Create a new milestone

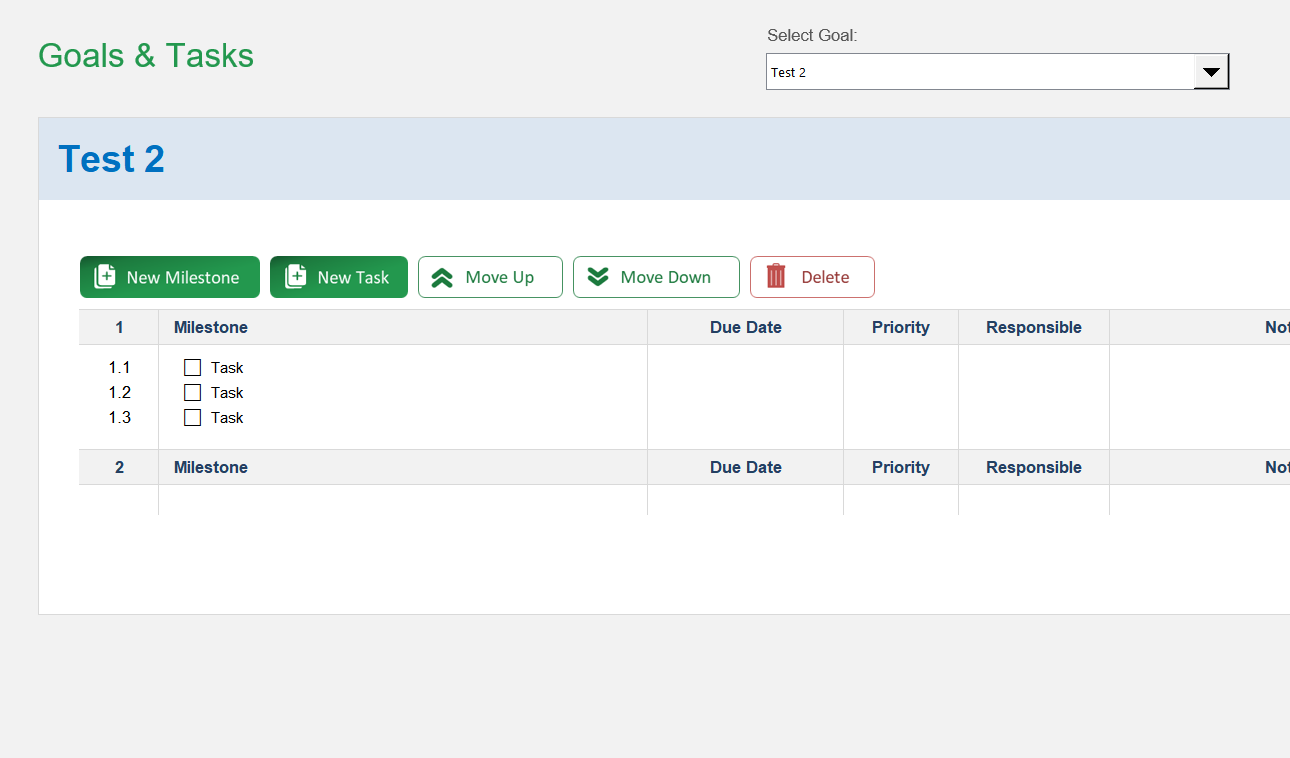coord(169,277)
